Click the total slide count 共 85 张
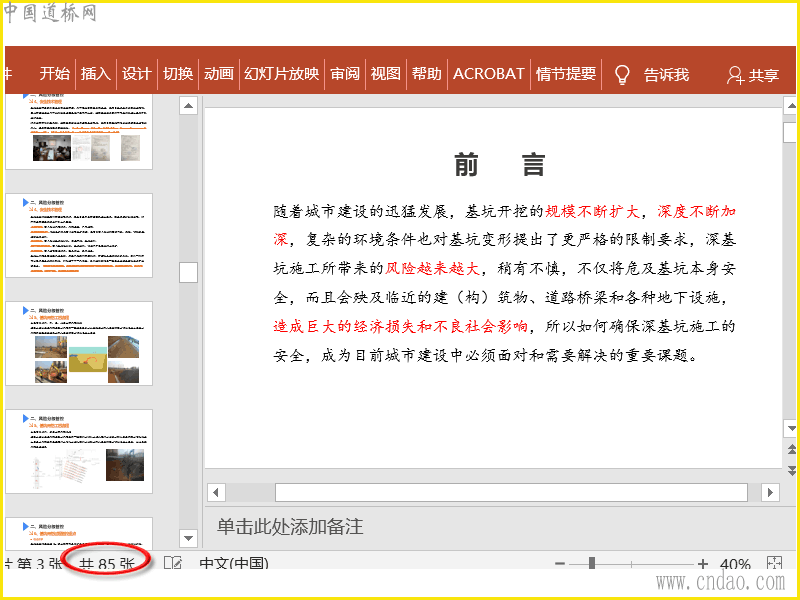Image resolution: width=800 pixels, height=600 pixels. pos(107,563)
